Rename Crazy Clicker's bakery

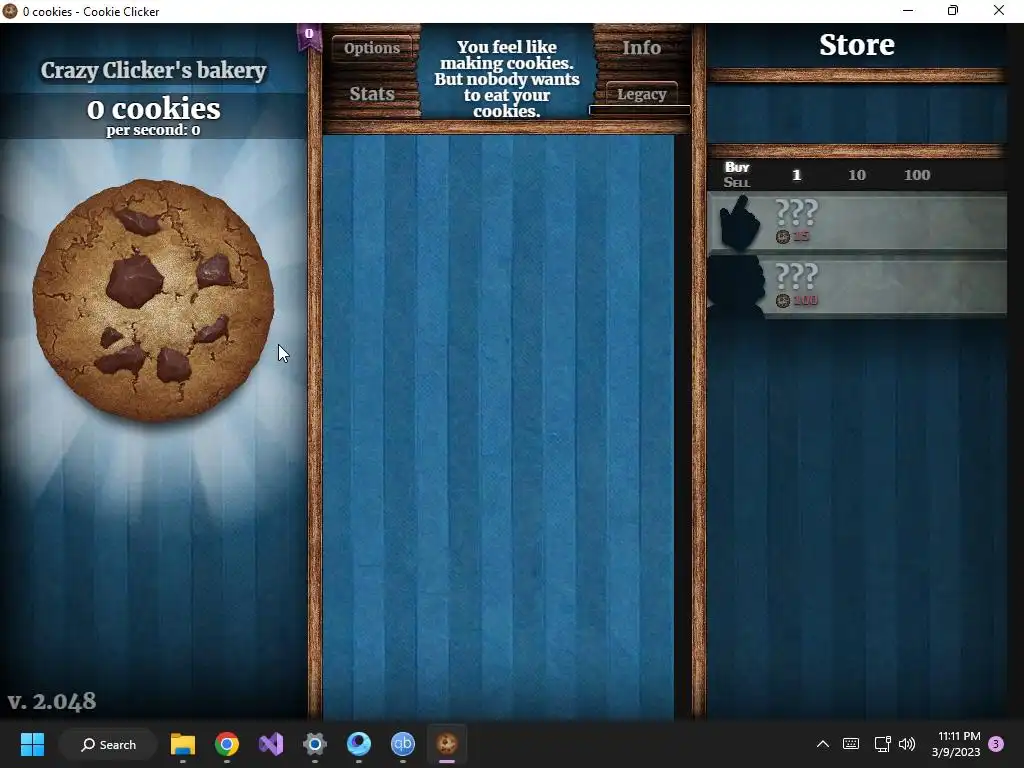point(153,71)
